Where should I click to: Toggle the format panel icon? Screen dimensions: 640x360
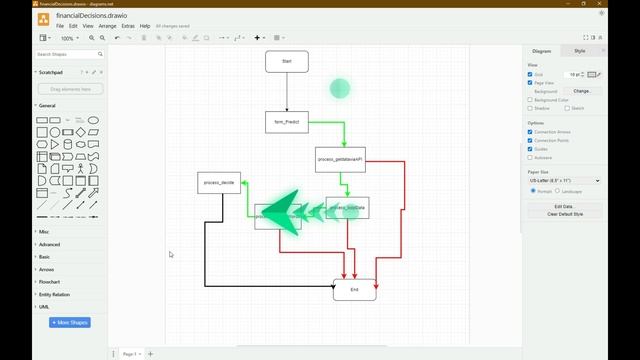tap(593, 38)
